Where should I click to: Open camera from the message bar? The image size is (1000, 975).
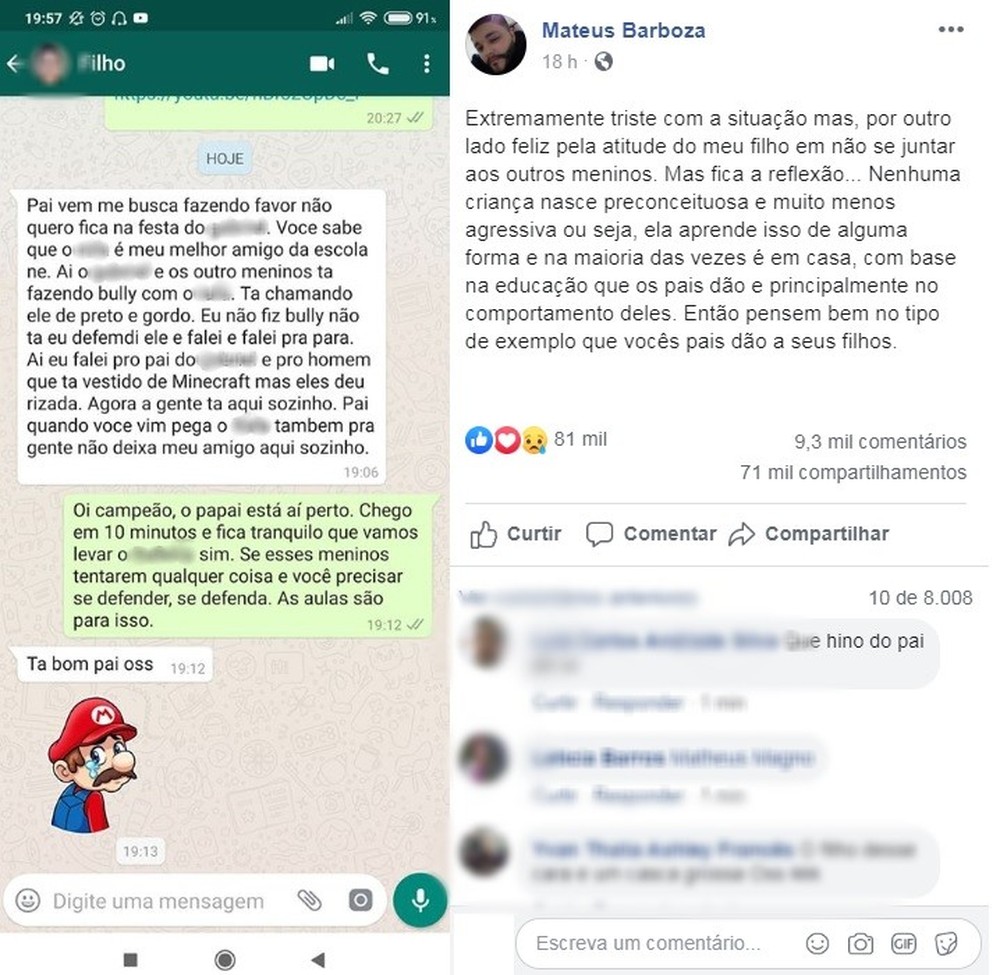pyautogui.click(x=360, y=900)
